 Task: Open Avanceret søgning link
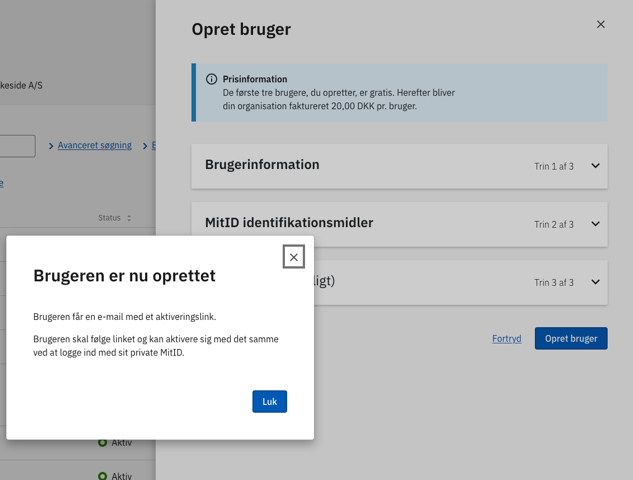pyautogui.click(x=94, y=145)
